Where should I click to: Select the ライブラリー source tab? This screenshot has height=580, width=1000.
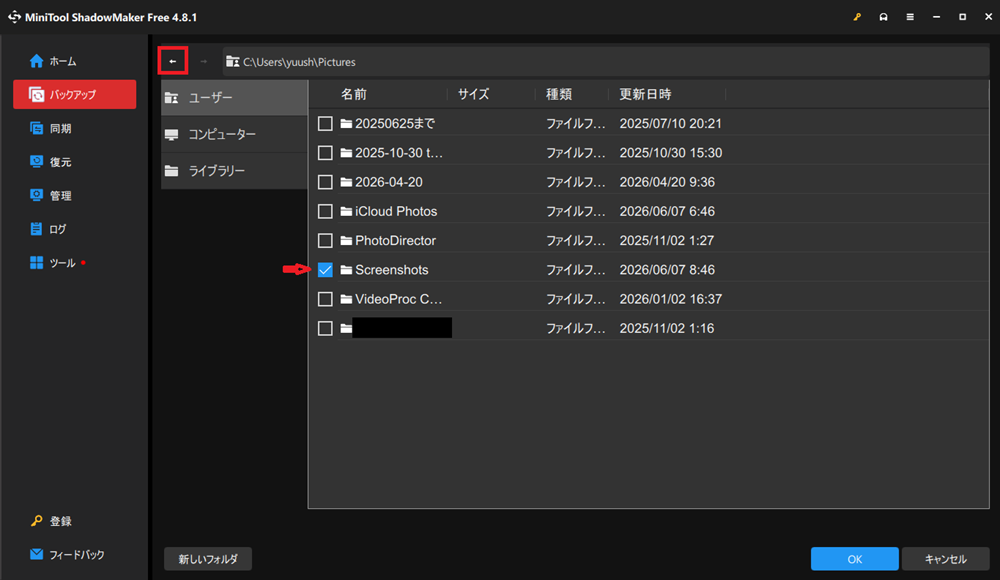point(234,171)
